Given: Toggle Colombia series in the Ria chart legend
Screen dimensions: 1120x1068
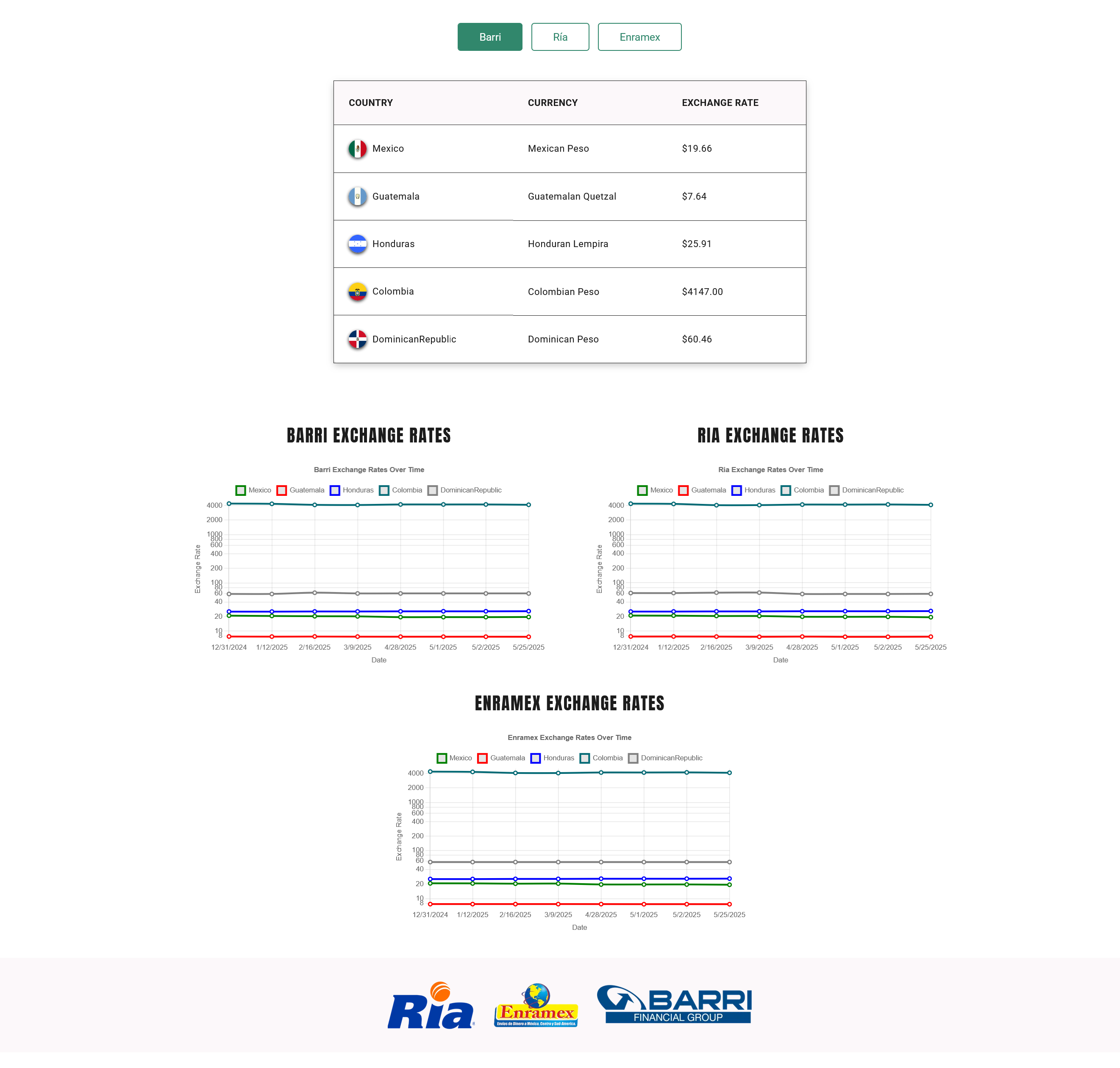Looking at the screenshot, I should pos(803,490).
